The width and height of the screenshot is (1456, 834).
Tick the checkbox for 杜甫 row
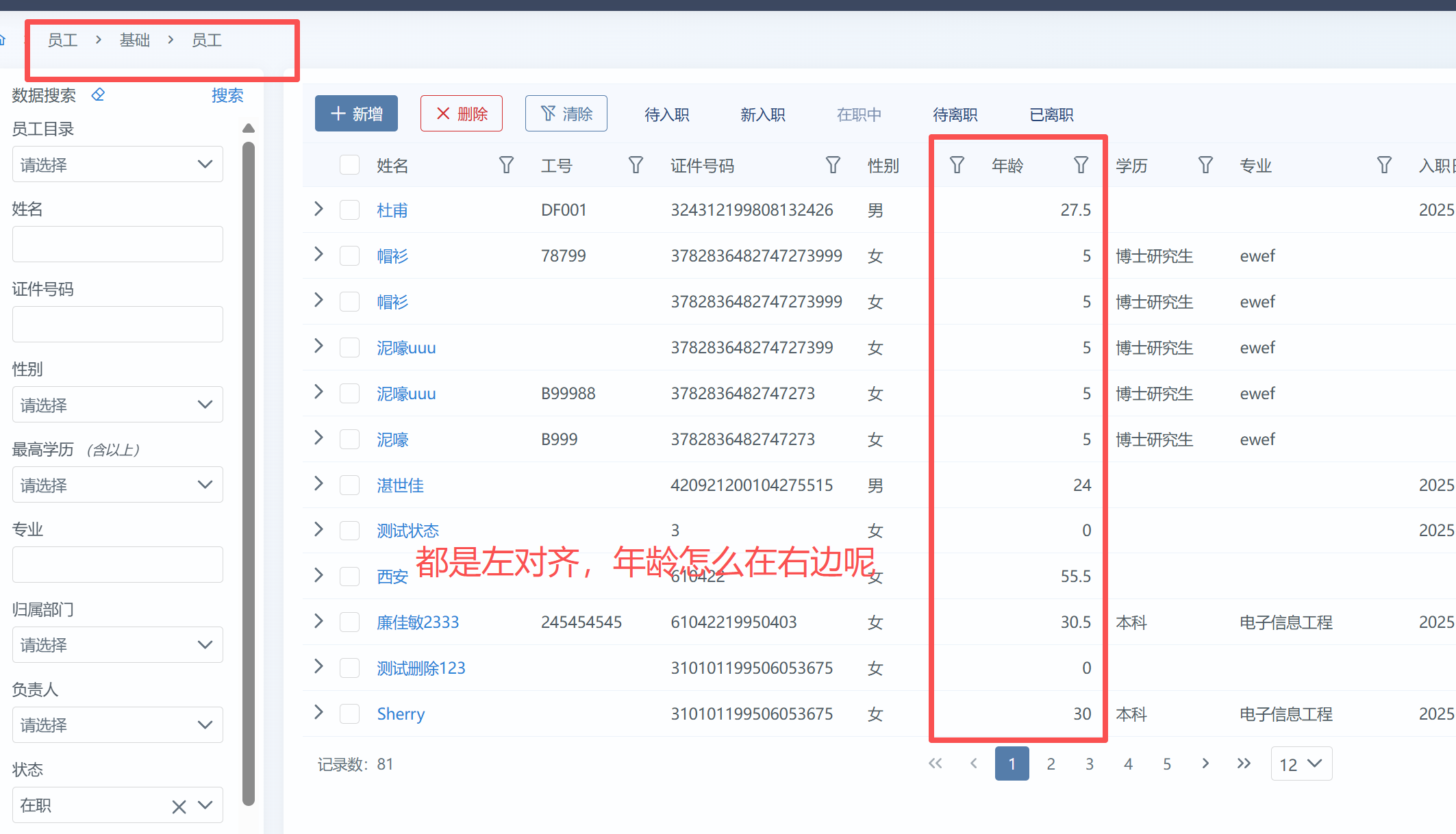[x=350, y=210]
